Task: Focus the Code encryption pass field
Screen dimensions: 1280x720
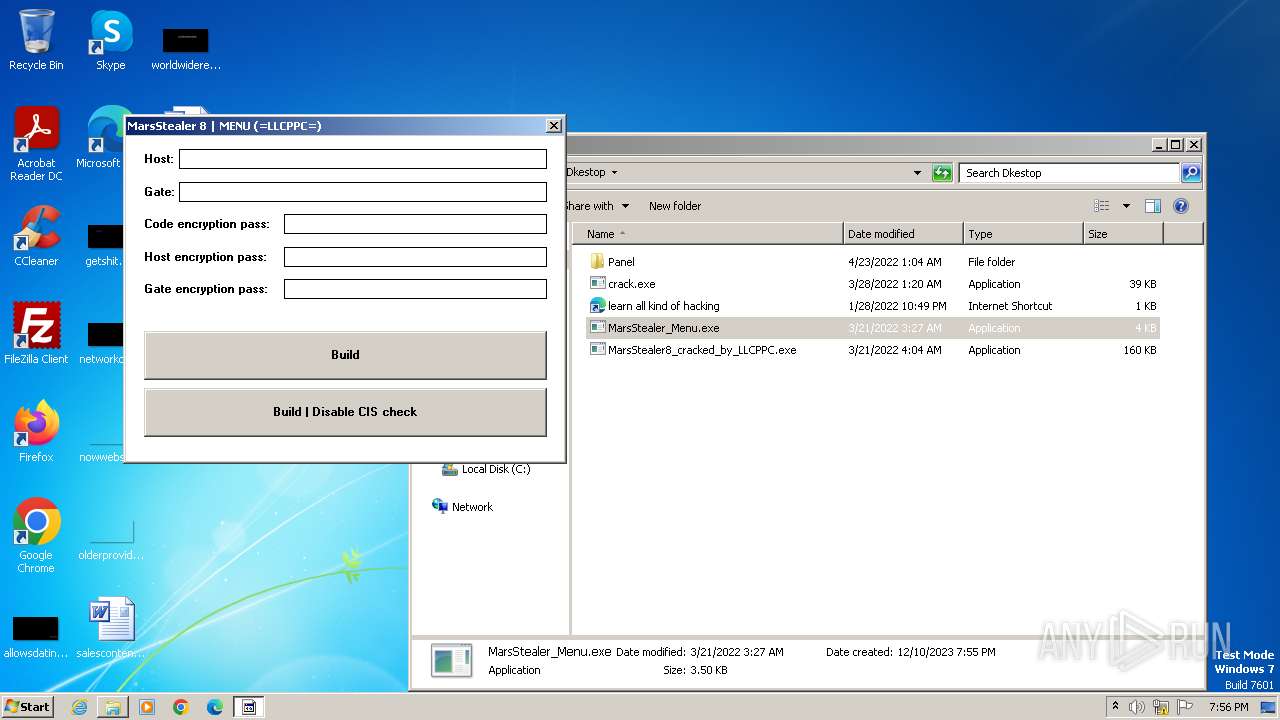Action: coord(415,224)
